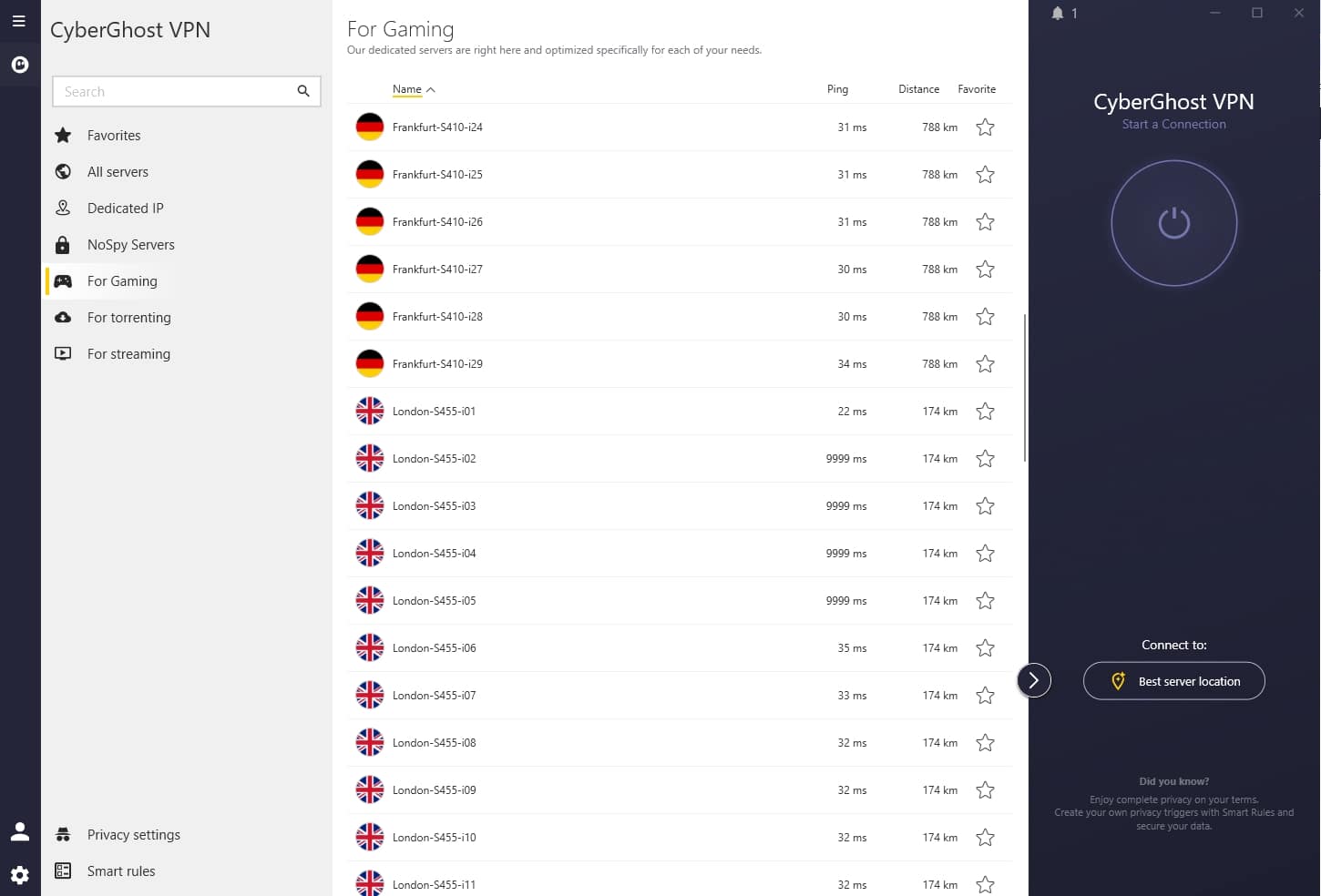The height and width of the screenshot is (896, 1321).
Task: Collapse the server list with the arrow button
Action: click(1033, 680)
